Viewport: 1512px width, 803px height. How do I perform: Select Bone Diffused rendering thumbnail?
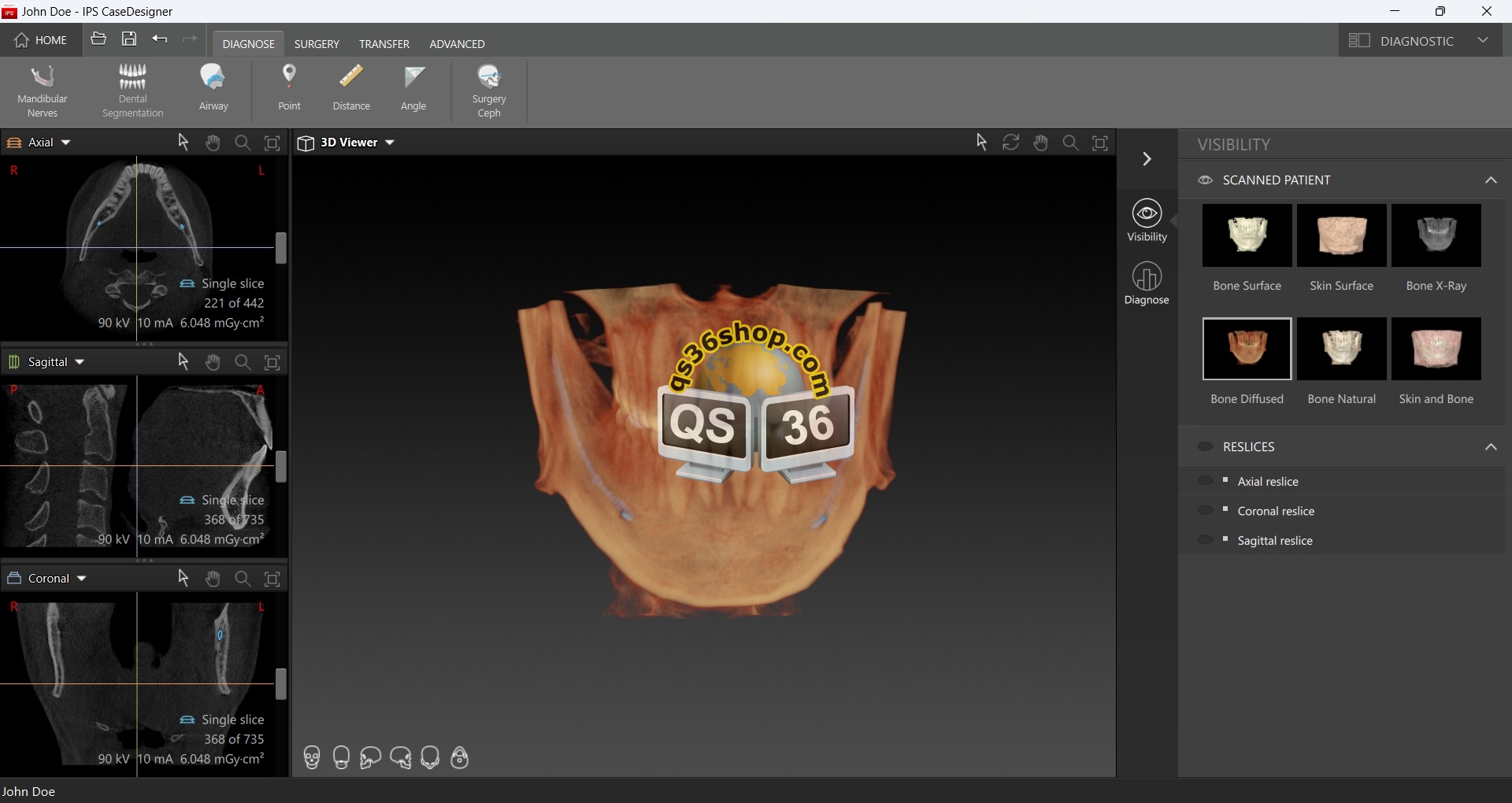1247,349
